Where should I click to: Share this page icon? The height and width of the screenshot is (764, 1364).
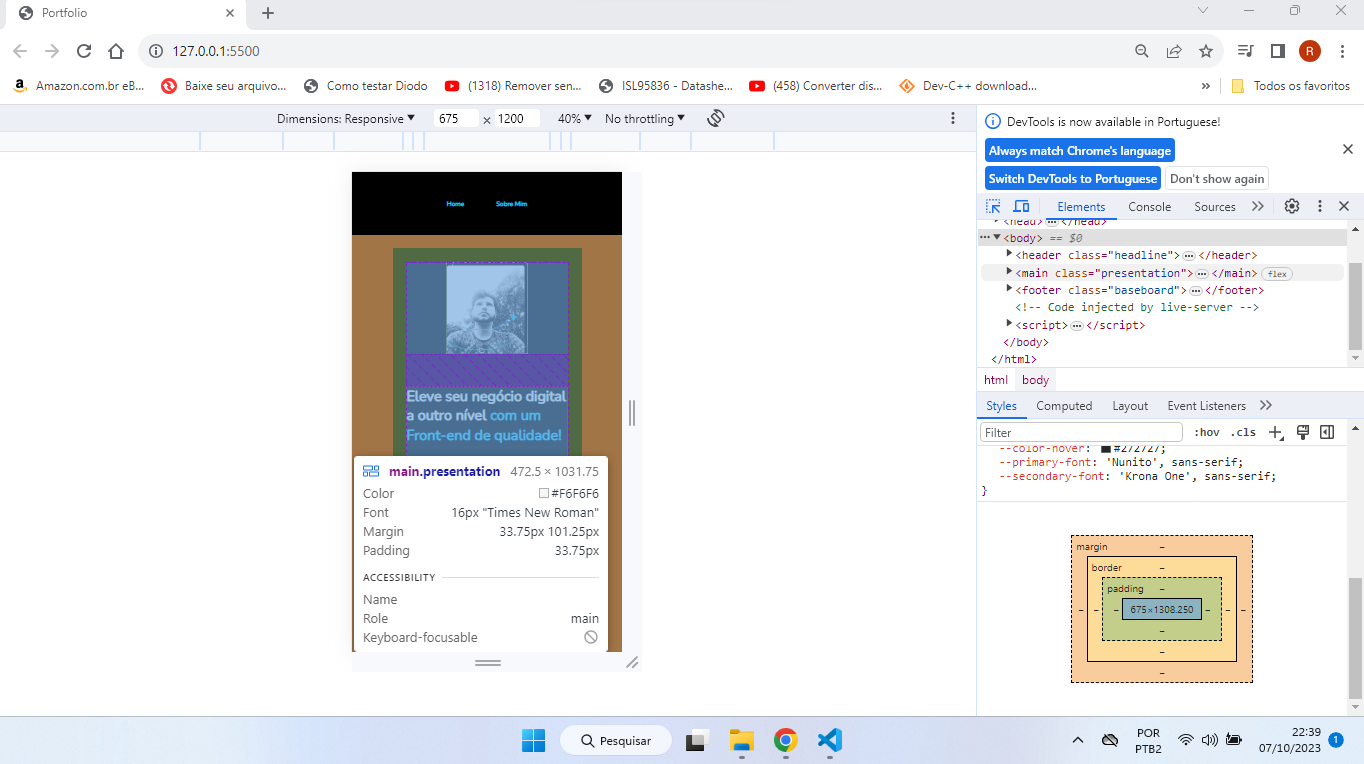[1174, 51]
